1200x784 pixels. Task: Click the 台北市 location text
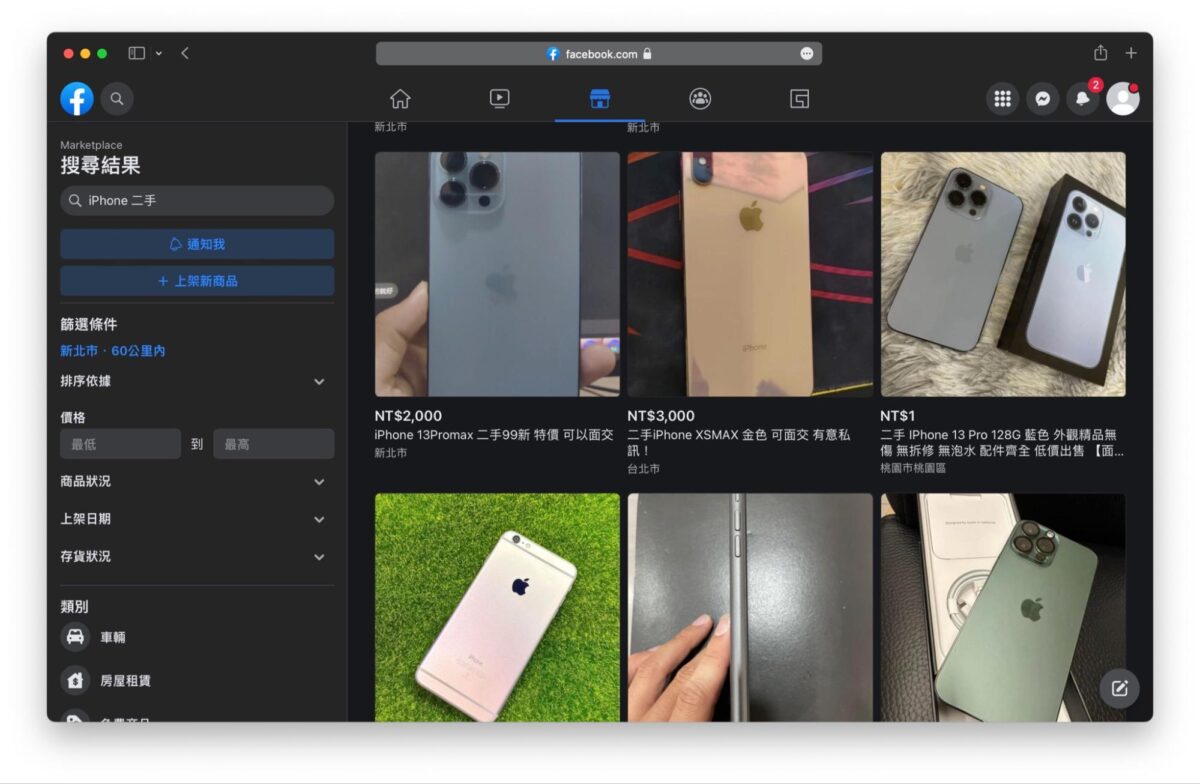click(644, 468)
